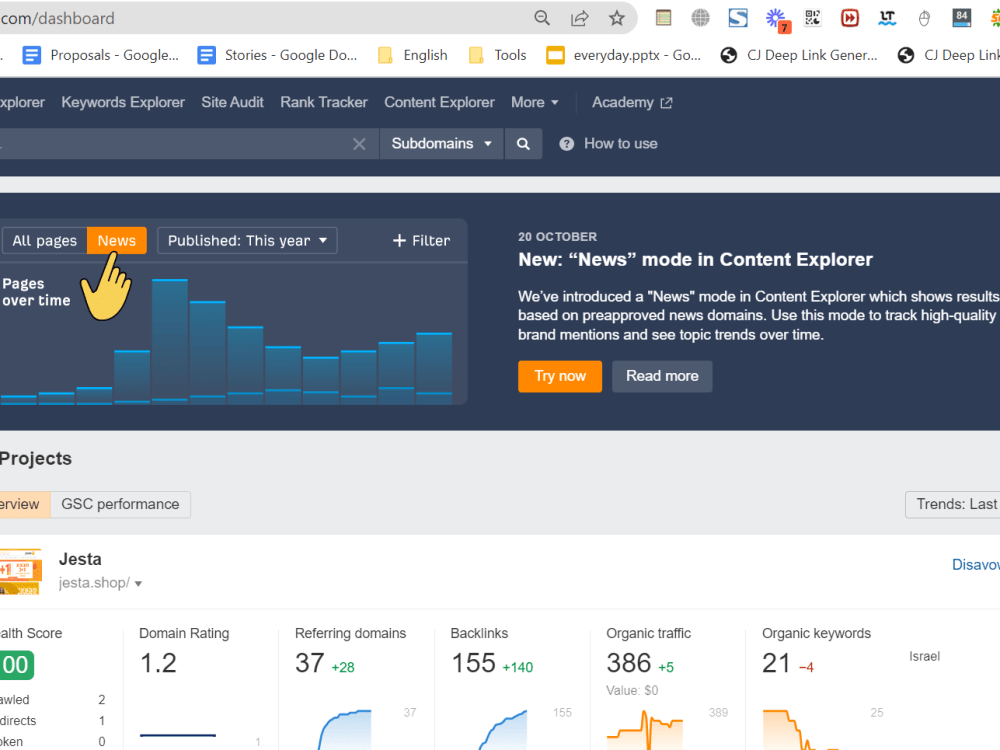Click the share page icon in address bar
This screenshot has width=1000, height=750.
point(579,18)
